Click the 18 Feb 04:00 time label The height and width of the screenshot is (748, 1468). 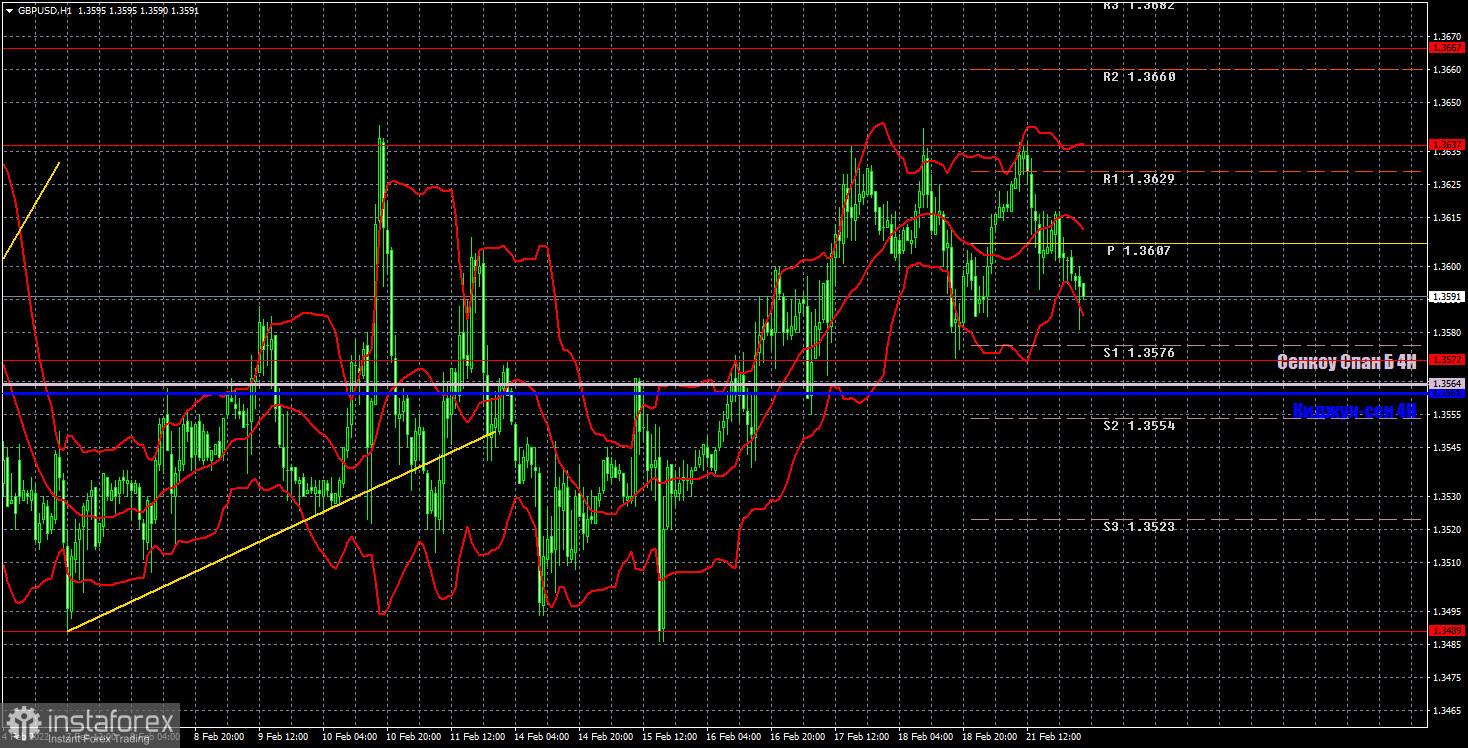(927, 738)
